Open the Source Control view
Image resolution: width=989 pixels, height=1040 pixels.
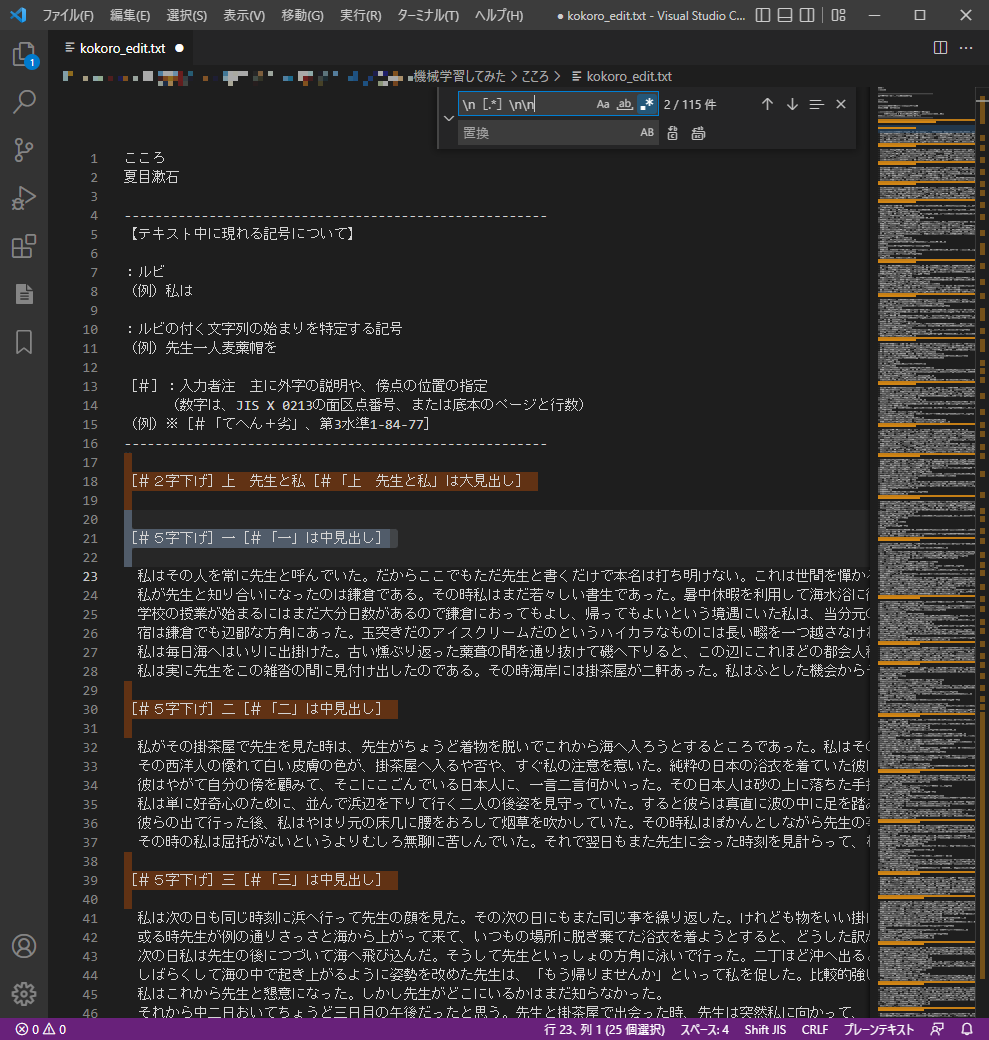point(24,150)
